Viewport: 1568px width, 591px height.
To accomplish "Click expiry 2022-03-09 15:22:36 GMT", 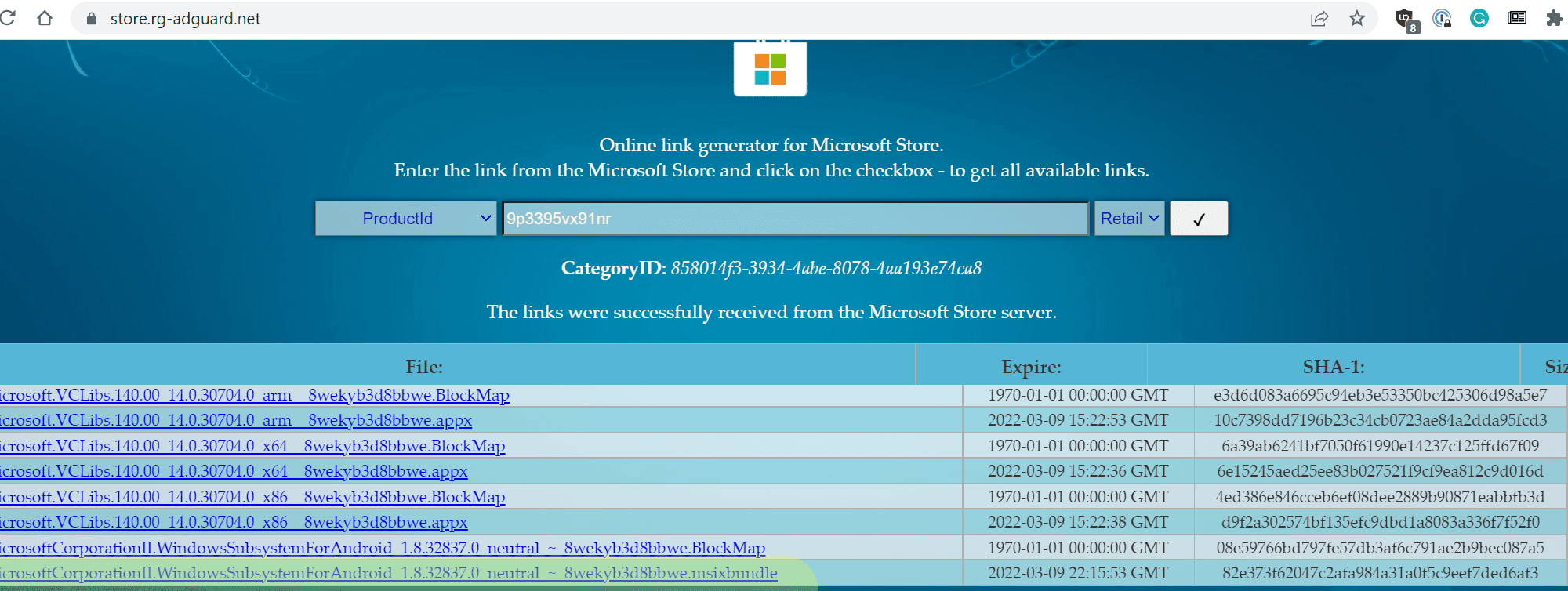I will click(x=1078, y=472).
